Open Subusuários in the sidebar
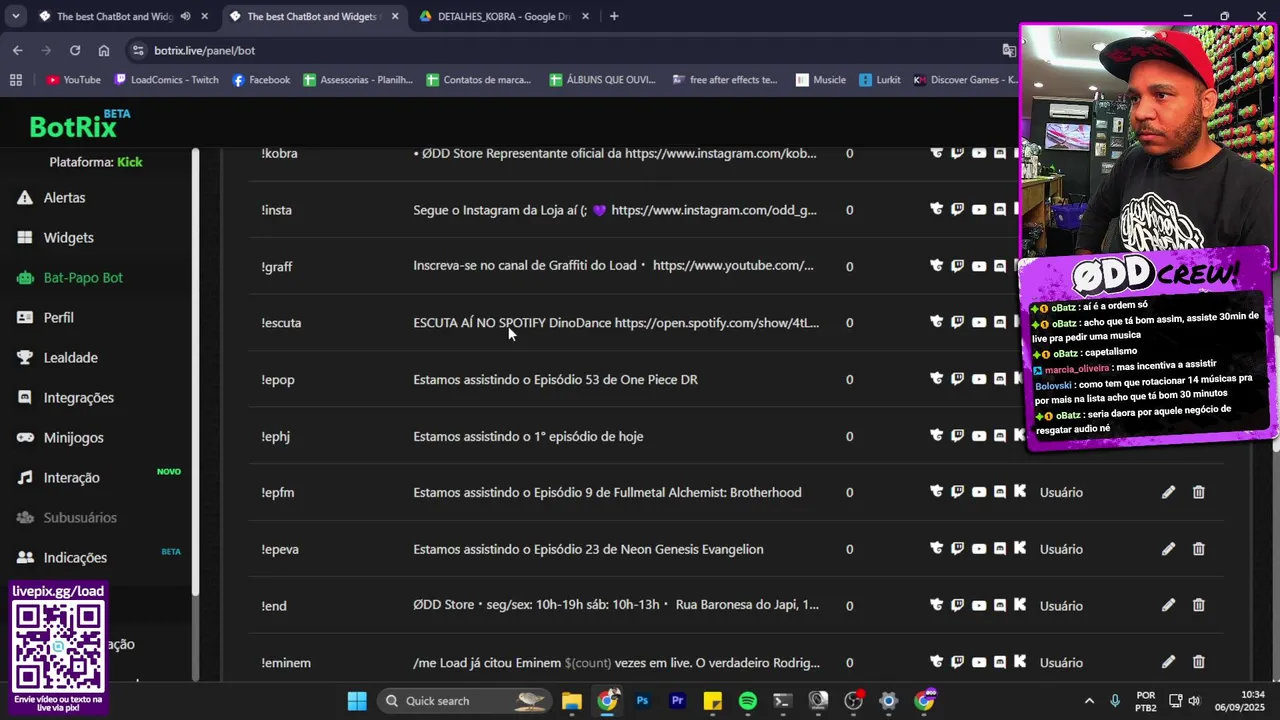The image size is (1280, 720). tap(80, 518)
